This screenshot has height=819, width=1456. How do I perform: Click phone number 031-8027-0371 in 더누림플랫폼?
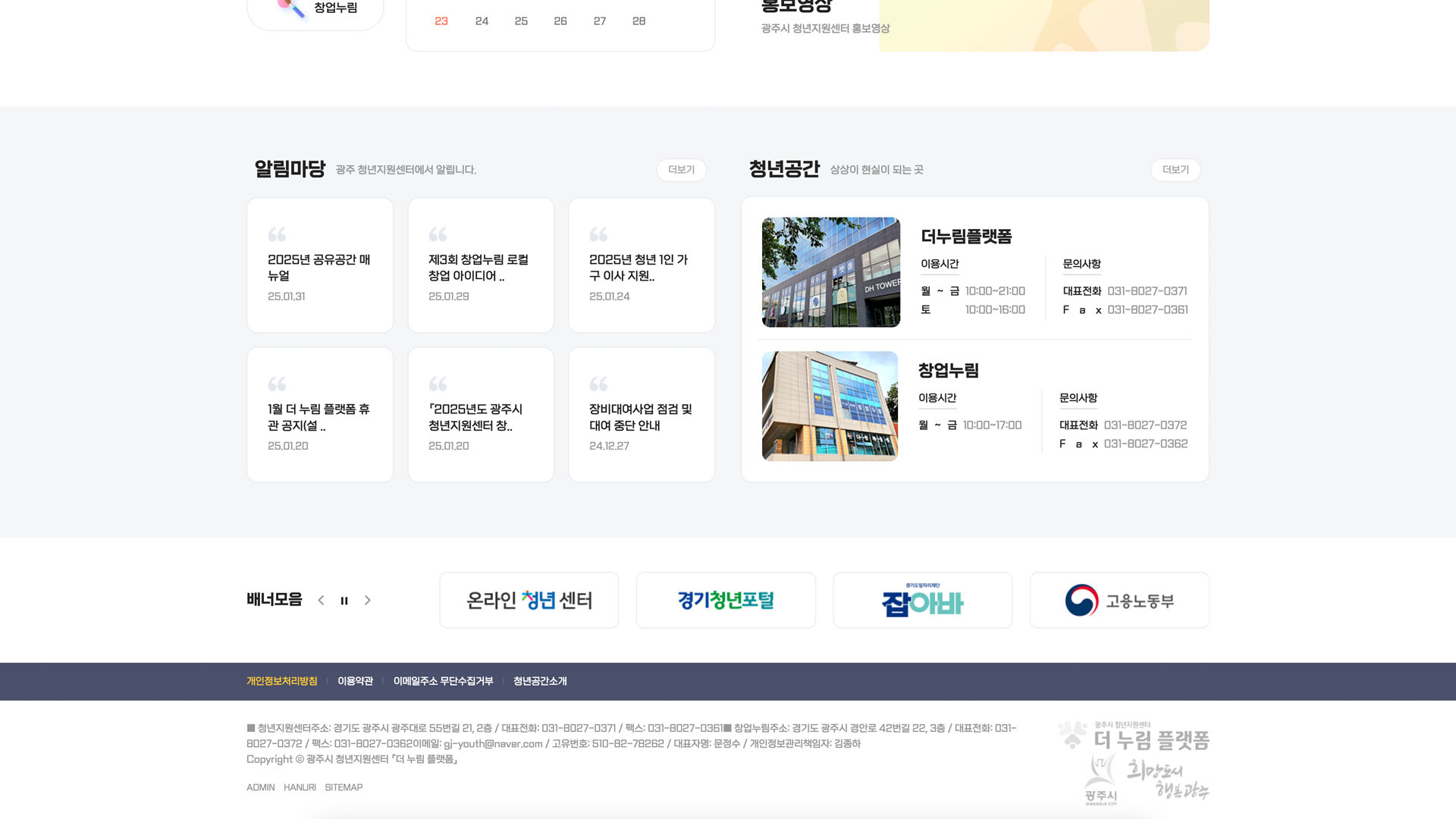coord(1147,291)
